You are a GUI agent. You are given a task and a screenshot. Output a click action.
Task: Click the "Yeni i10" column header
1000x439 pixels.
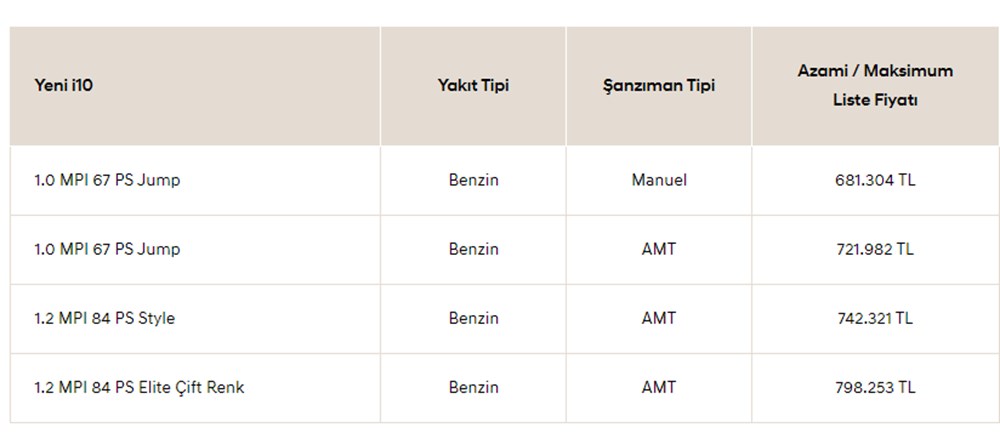[x=64, y=86]
